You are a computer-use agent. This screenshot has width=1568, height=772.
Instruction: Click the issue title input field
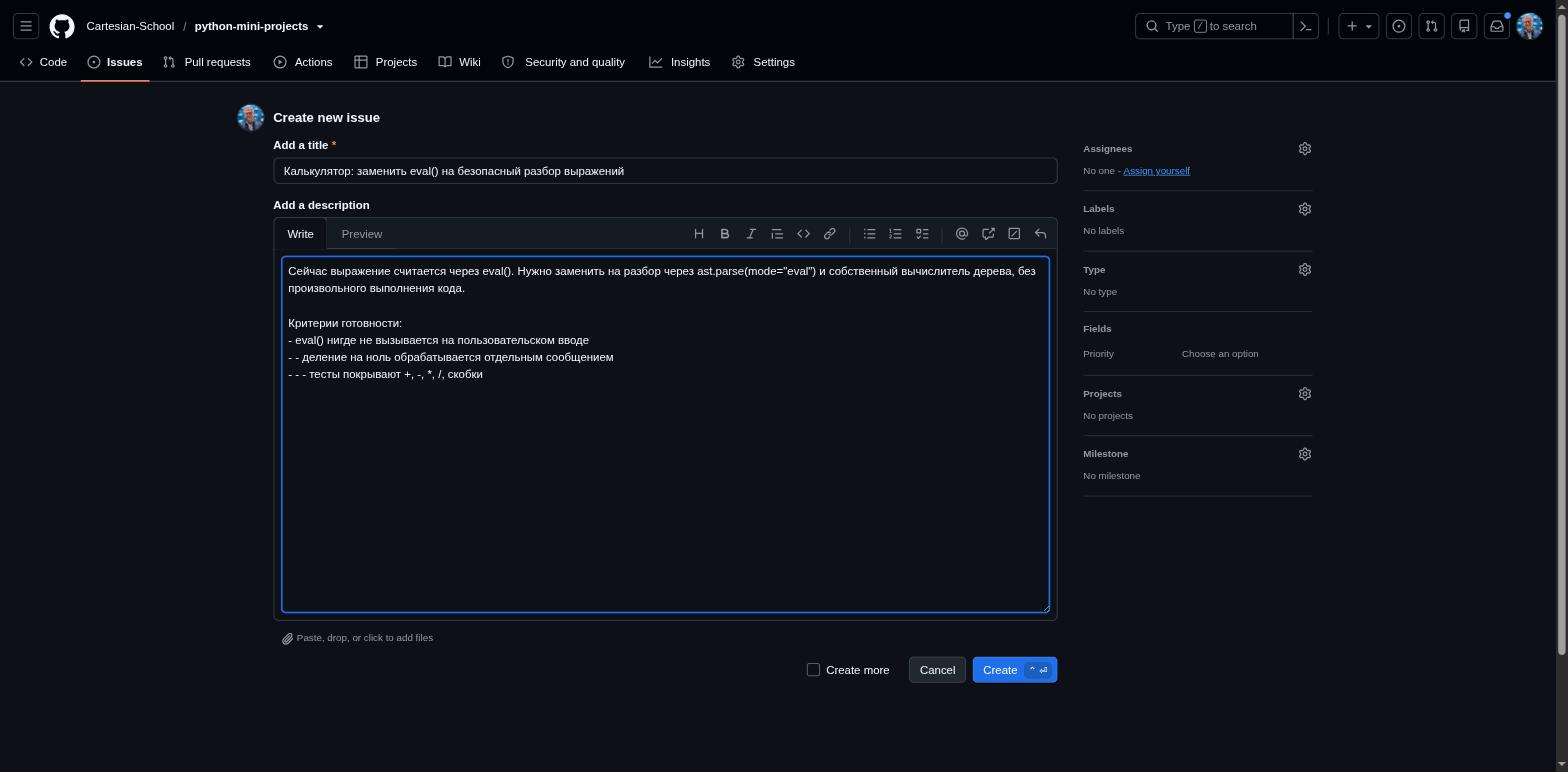click(x=665, y=171)
